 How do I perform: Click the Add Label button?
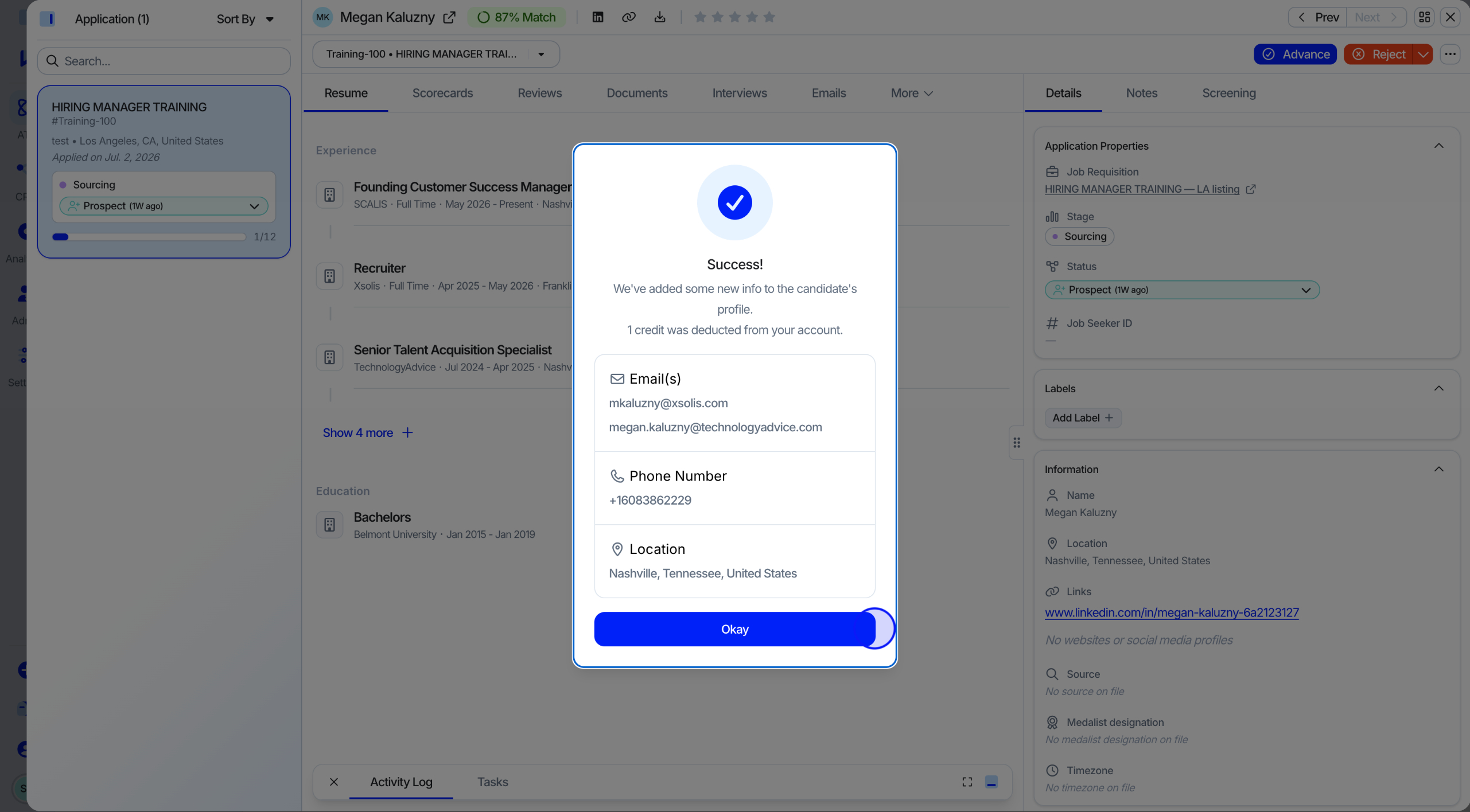(1083, 417)
